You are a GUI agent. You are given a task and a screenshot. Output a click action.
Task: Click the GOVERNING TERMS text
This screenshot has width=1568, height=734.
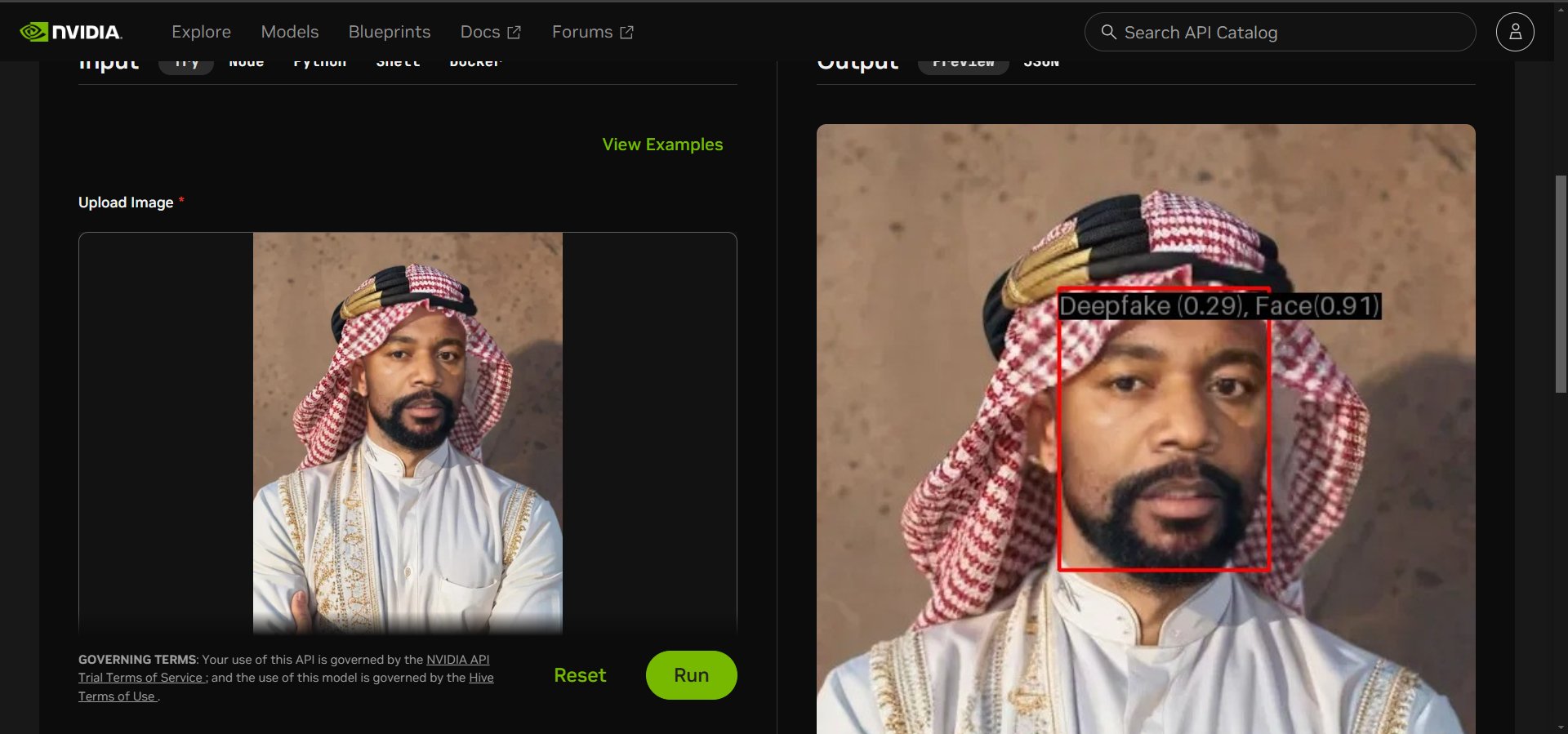coord(137,660)
